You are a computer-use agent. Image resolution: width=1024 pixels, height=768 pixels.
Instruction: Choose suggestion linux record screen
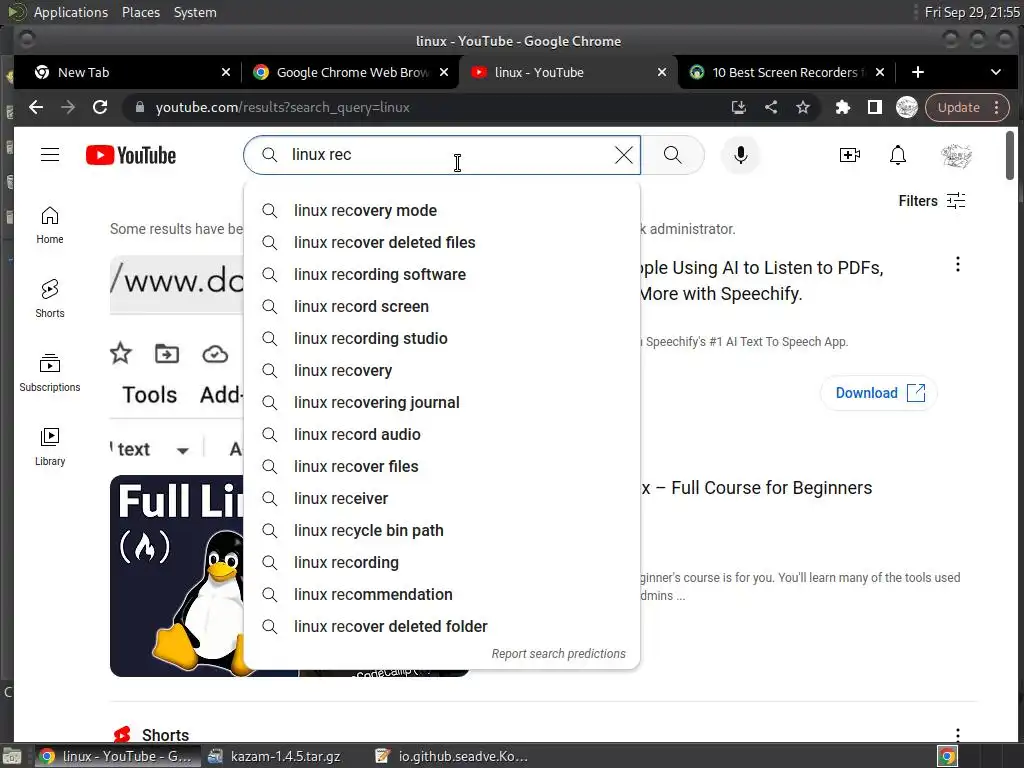coord(441,306)
